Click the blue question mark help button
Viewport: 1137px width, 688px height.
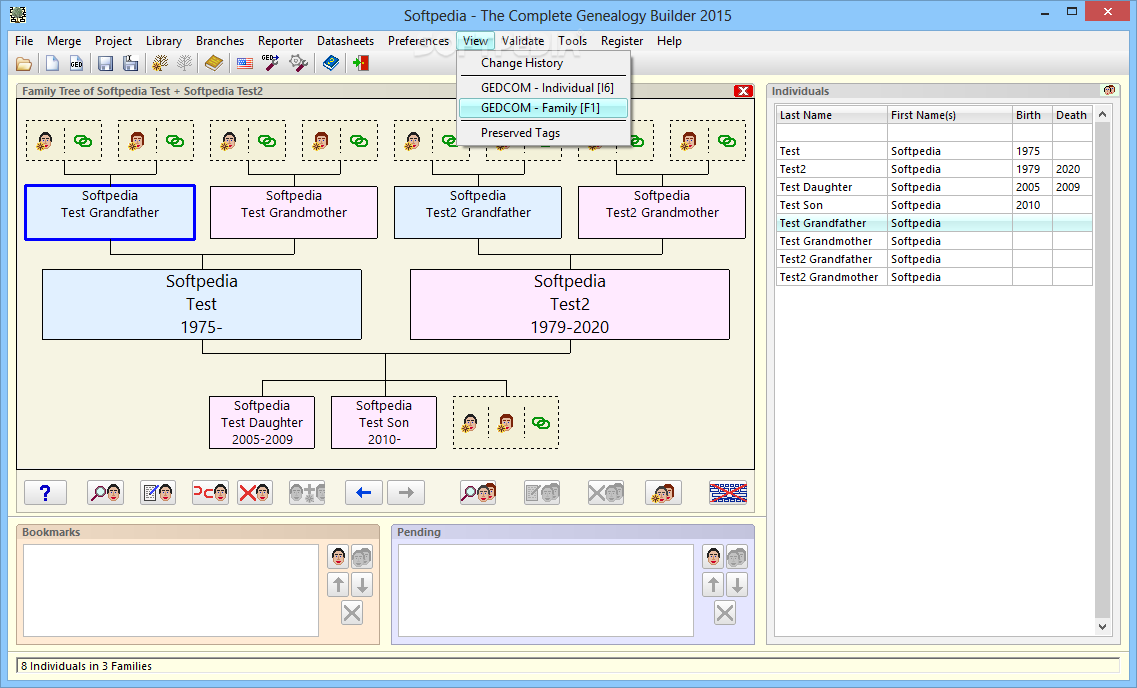pyautogui.click(x=45, y=493)
